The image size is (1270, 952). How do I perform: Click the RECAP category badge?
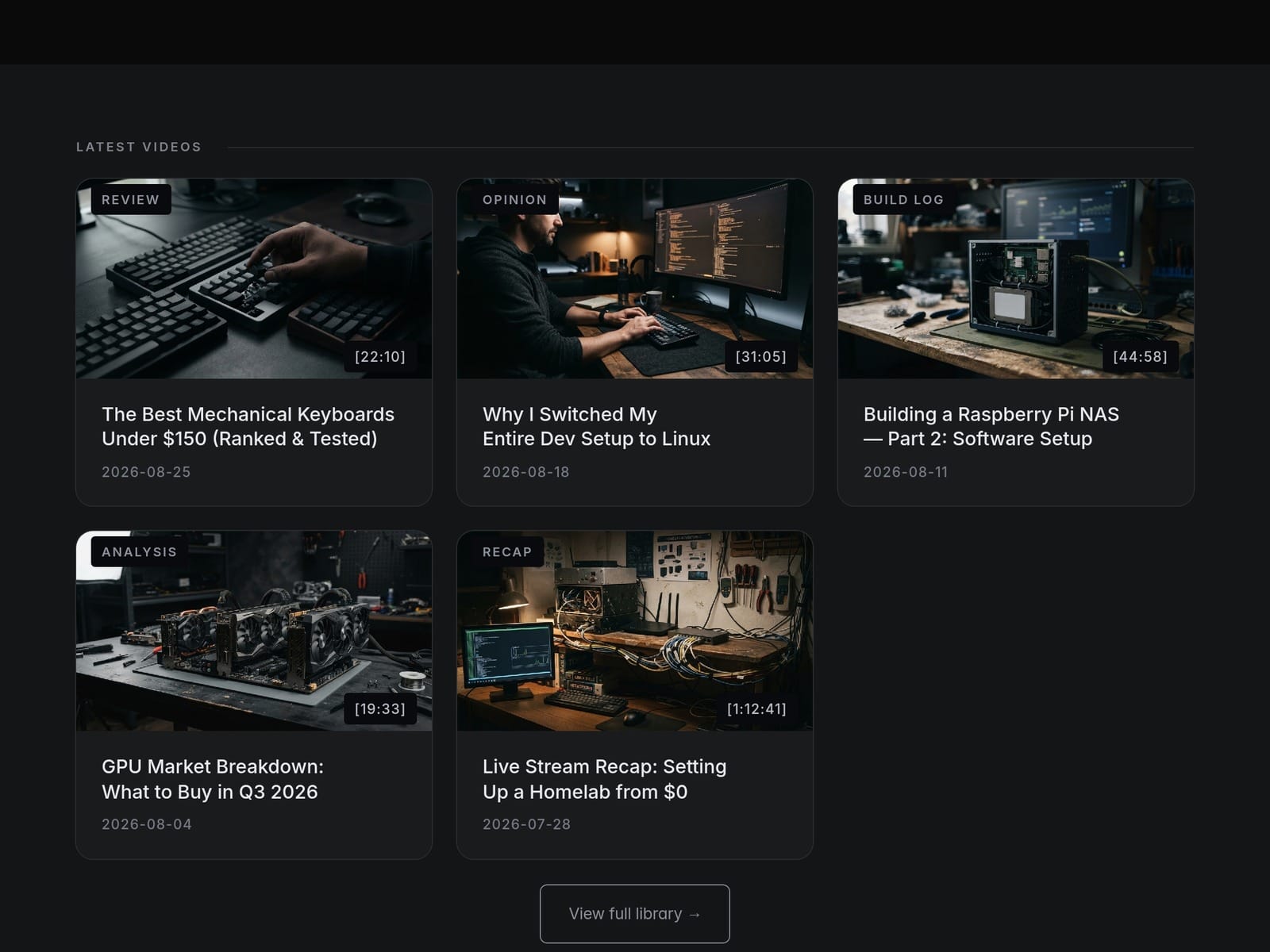(507, 552)
